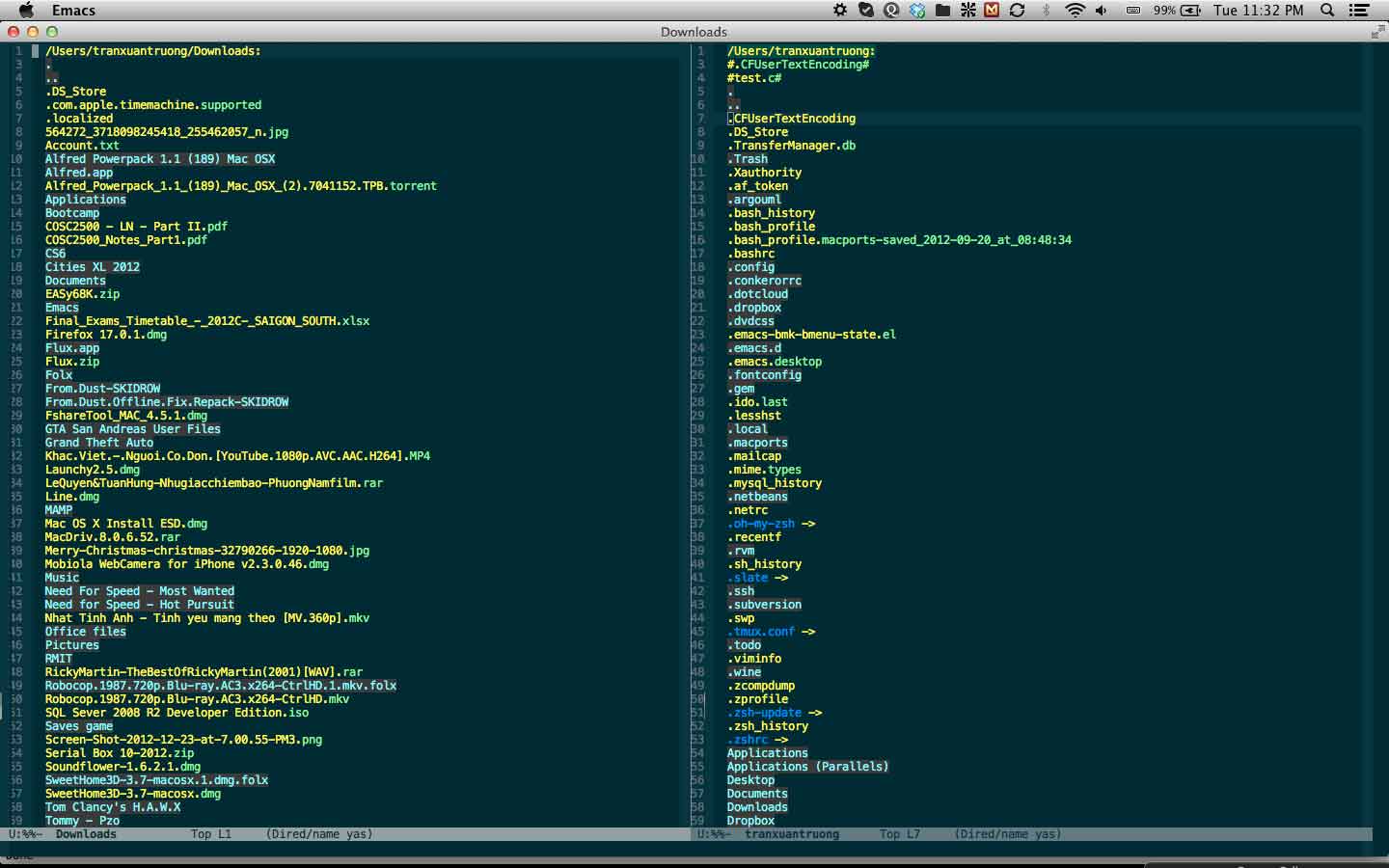This screenshot has height=868, width=1389.
Task: Enter full screen with the arrows icon
Action: 1376,32
